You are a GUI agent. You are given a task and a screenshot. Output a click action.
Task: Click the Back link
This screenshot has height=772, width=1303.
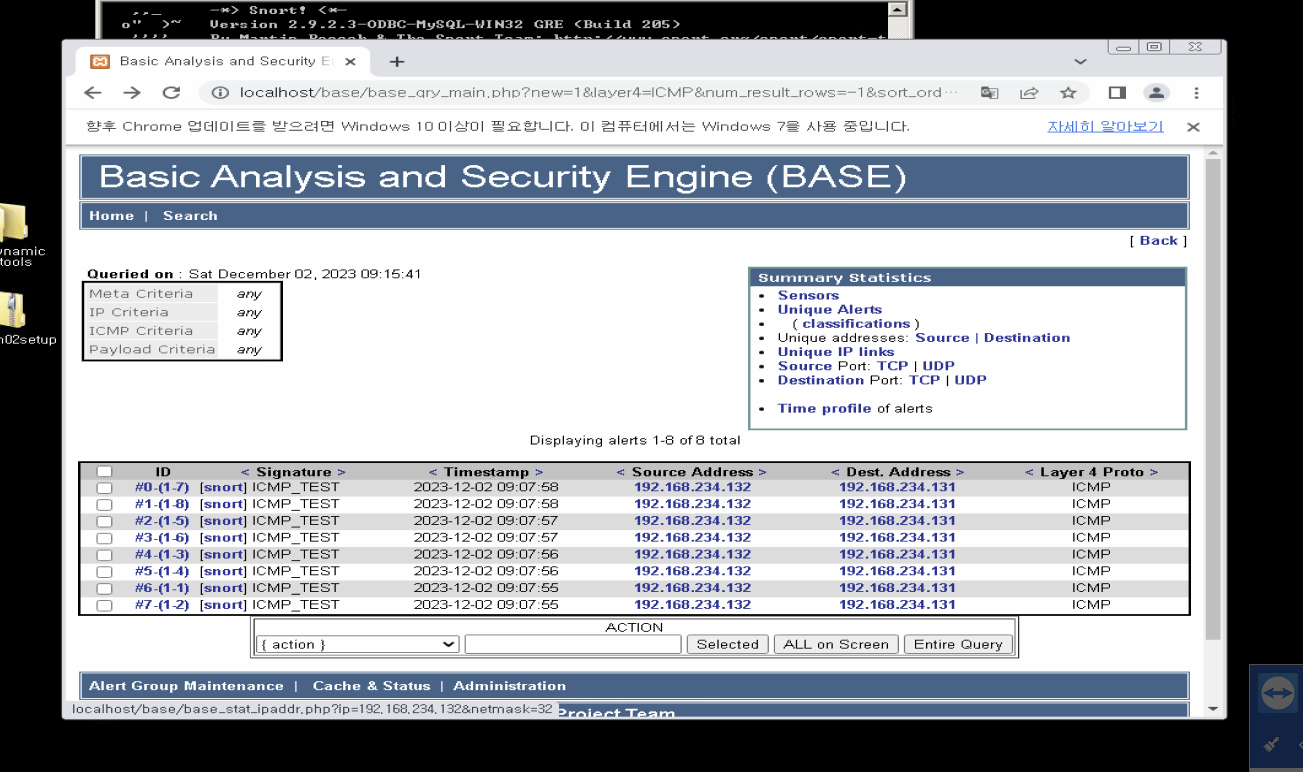pyautogui.click(x=1158, y=241)
